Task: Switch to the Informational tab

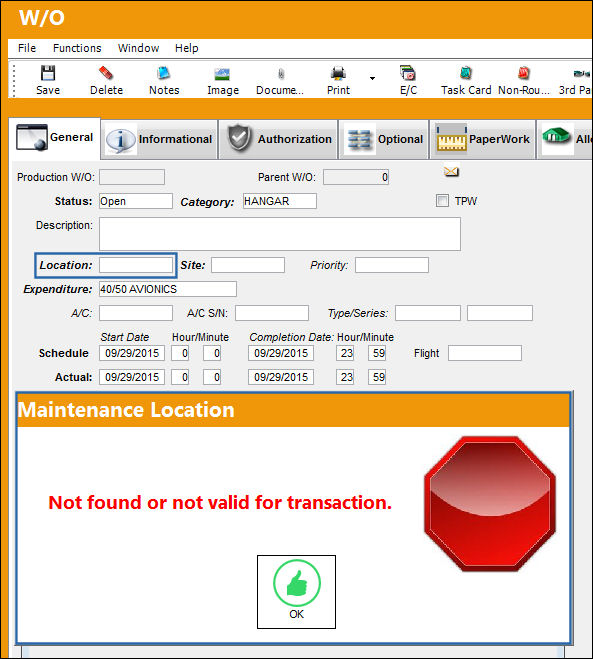Action: (160, 139)
